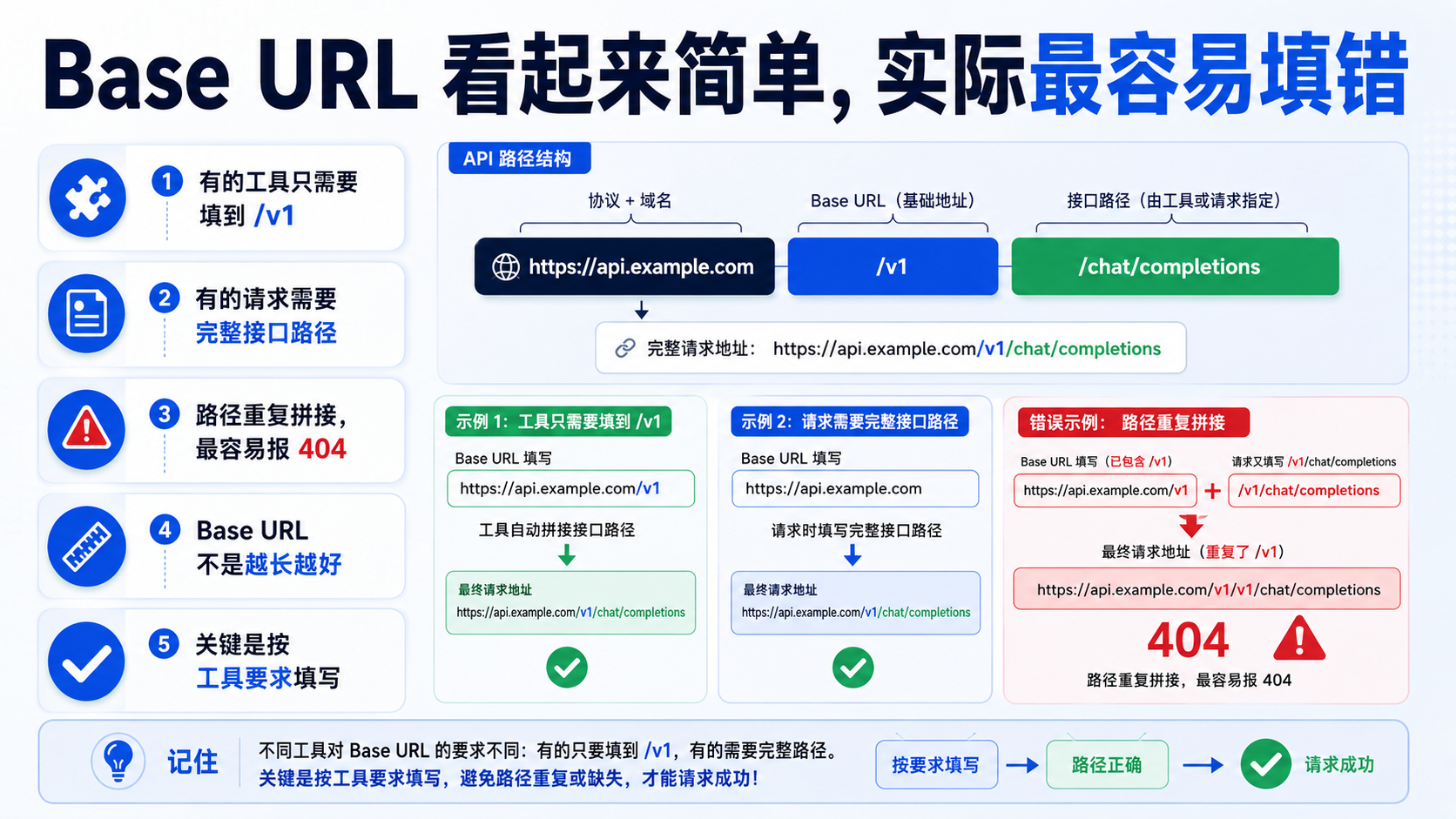The height and width of the screenshot is (819, 1456).
Task: Click the text 请求时填写完整接口路径
Action: [856, 530]
